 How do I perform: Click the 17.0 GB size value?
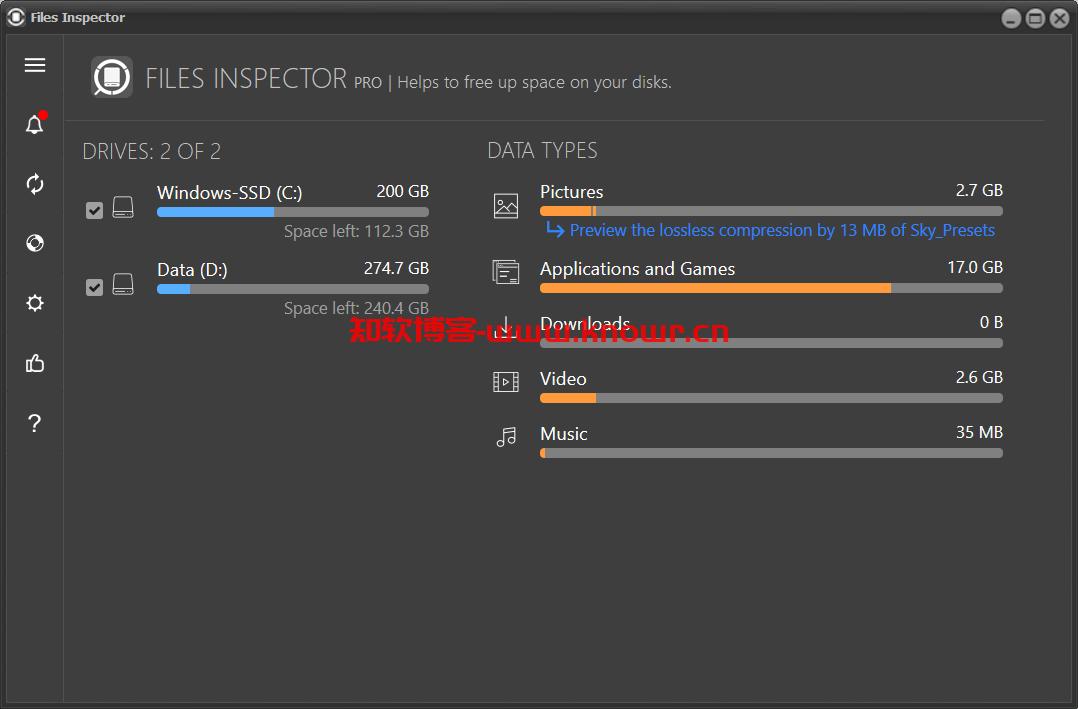975,267
